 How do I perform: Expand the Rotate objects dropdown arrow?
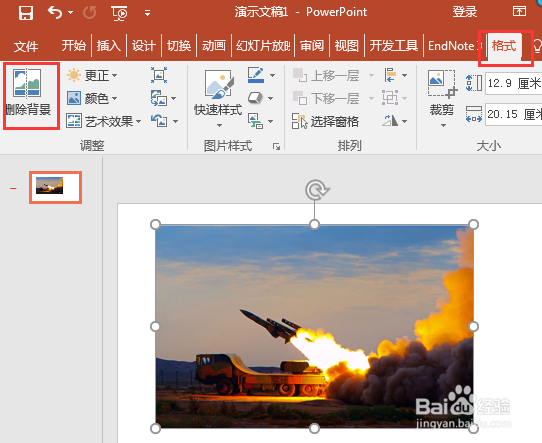(x=404, y=122)
